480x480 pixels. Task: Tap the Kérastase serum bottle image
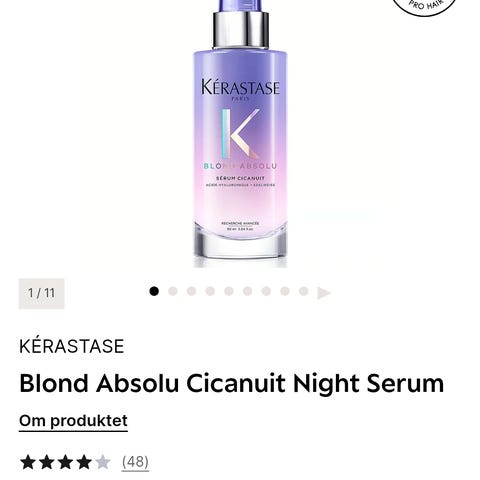click(x=240, y=133)
